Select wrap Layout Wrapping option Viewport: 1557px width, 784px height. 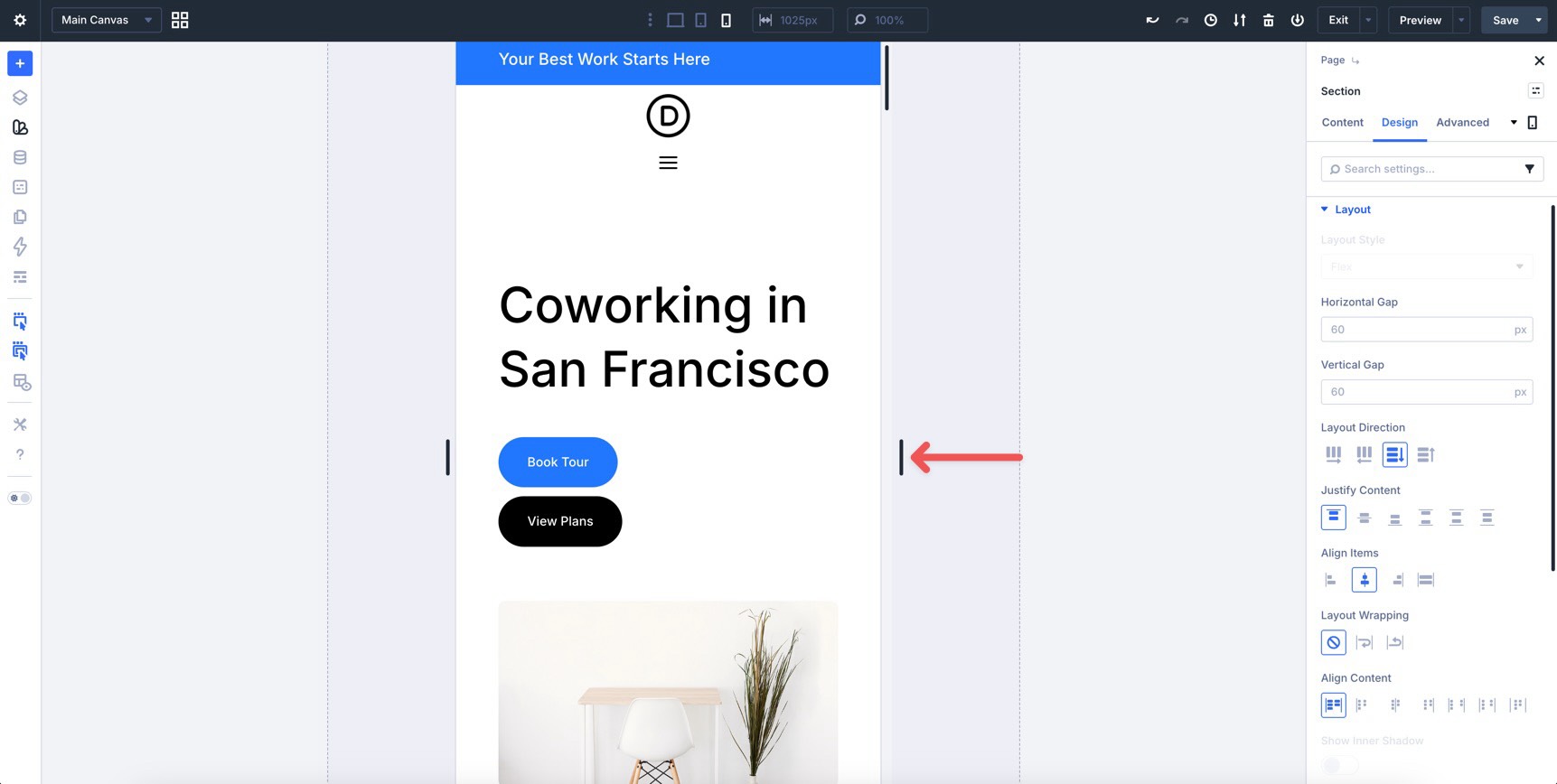(1364, 642)
